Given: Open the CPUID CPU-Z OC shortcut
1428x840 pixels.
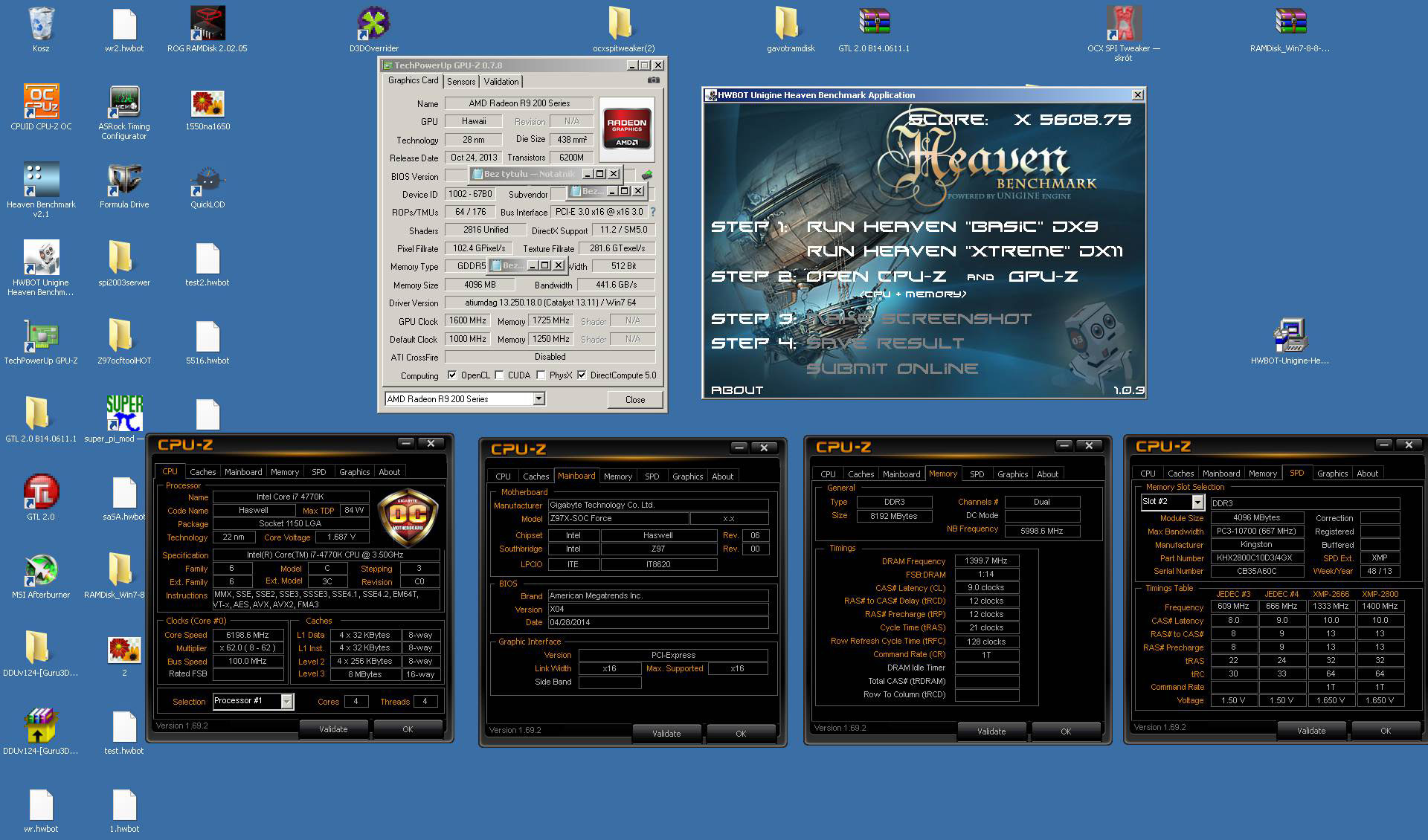Looking at the screenshot, I should tap(41, 103).
